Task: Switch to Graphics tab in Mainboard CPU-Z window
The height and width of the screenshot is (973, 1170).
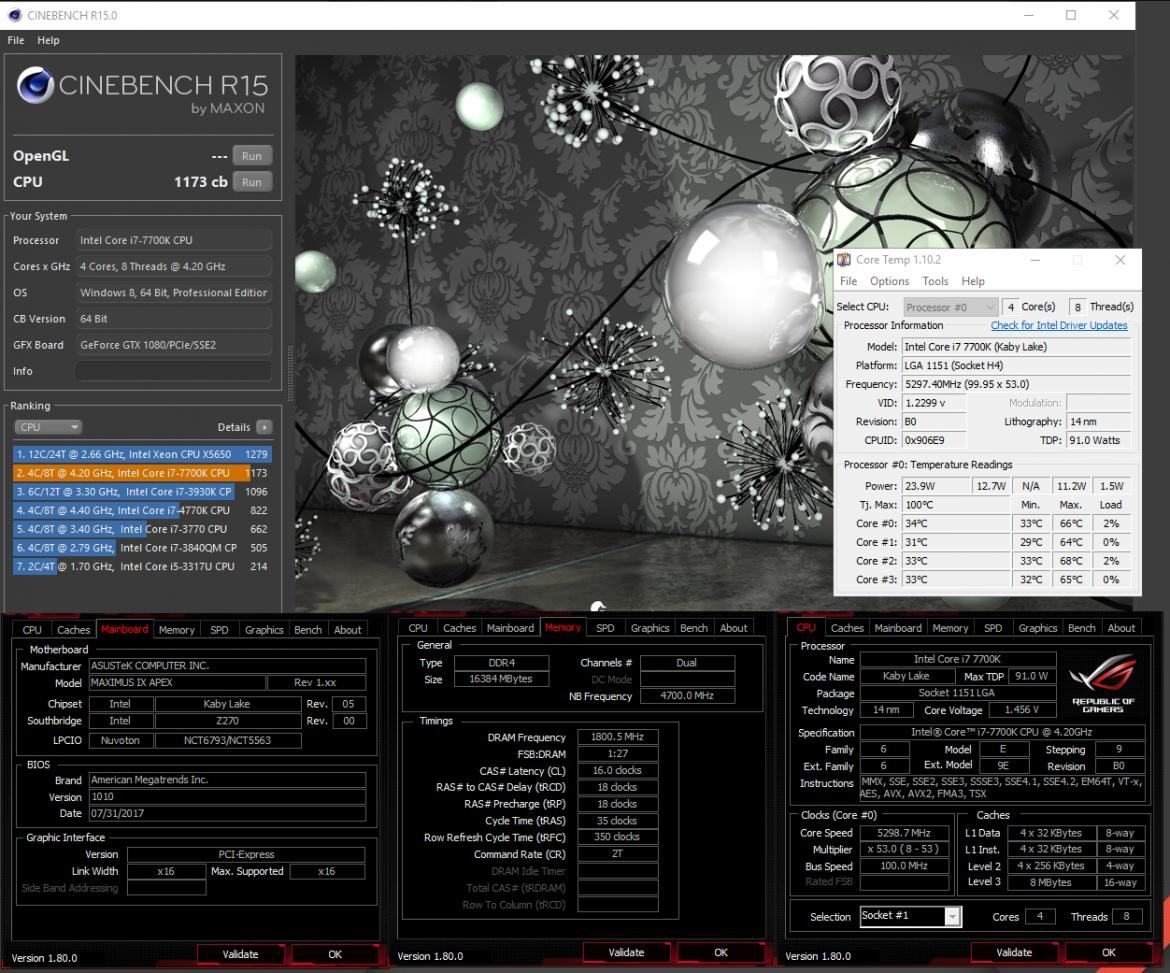Action: click(x=264, y=630)
